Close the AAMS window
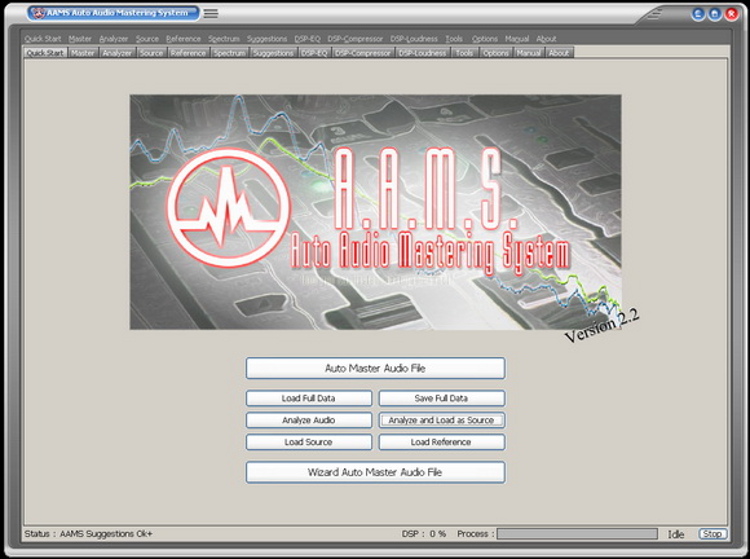Image resolution: width=750 pixels, height=559 pixels. click(731, 14)
